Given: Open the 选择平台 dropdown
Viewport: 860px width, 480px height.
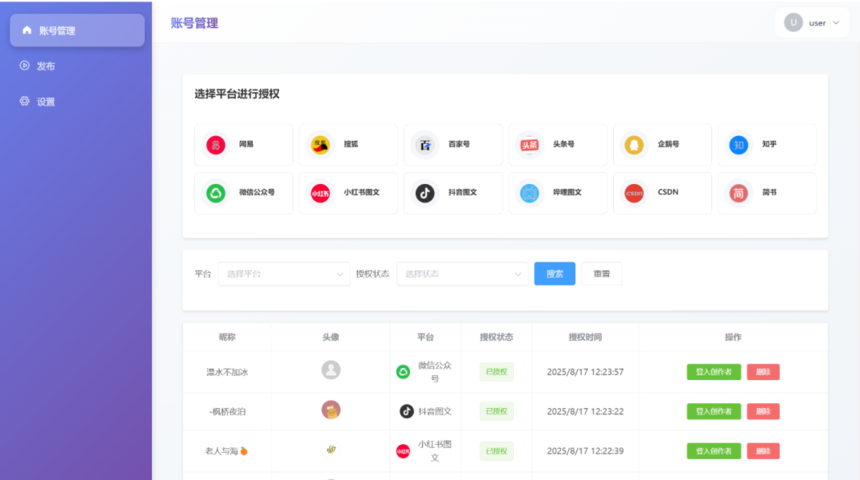Looking at the screenshot, I should coord(284,274).
